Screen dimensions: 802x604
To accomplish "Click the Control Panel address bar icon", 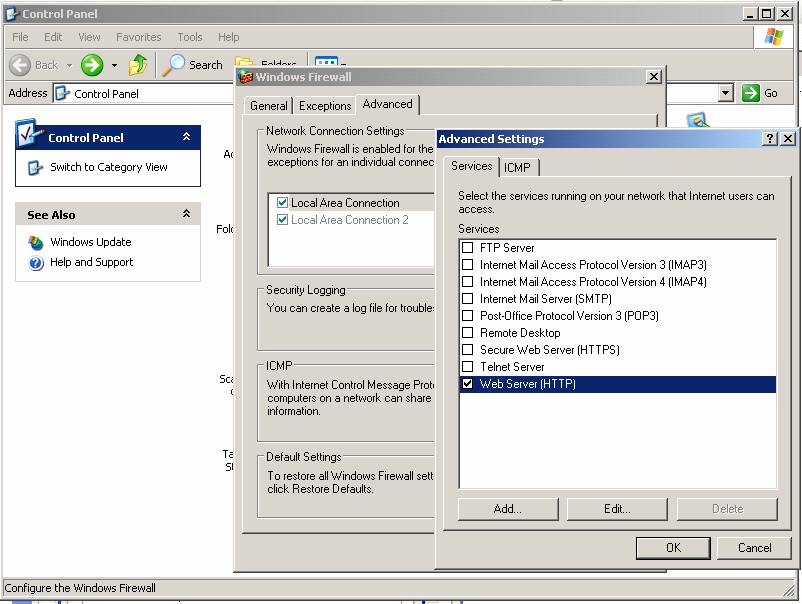I will coord(62,93).
